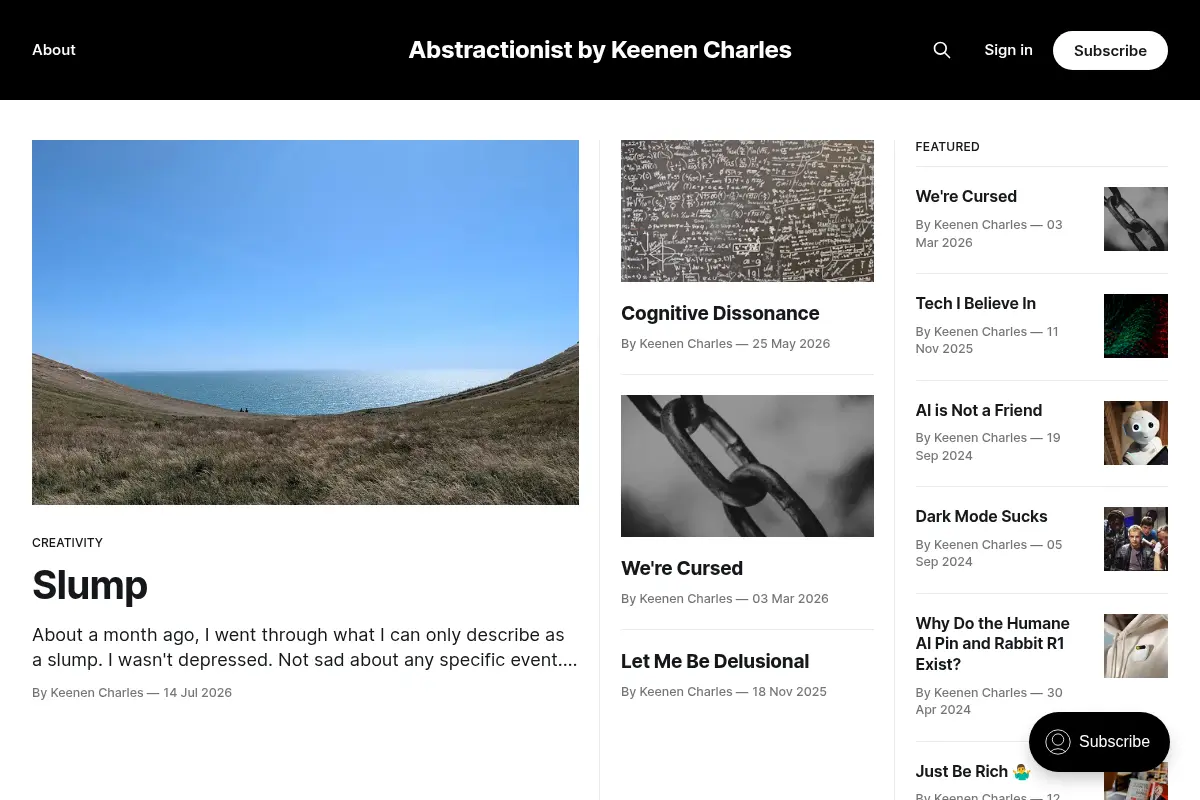1200x800 pixels.
Task: Select the CREATIVITY tag label
Action: (x=67, y=543)
